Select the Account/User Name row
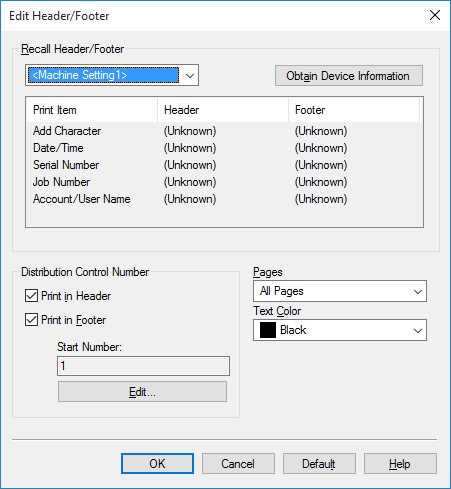Viewport: 451px width, 489px height. pyautogui.click(x=223, y=199)
